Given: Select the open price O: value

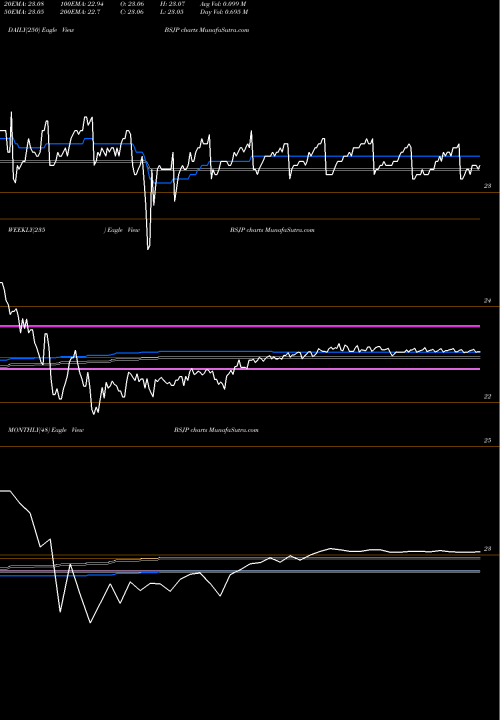Looking at the screenshot, I should tap(132, 4).
